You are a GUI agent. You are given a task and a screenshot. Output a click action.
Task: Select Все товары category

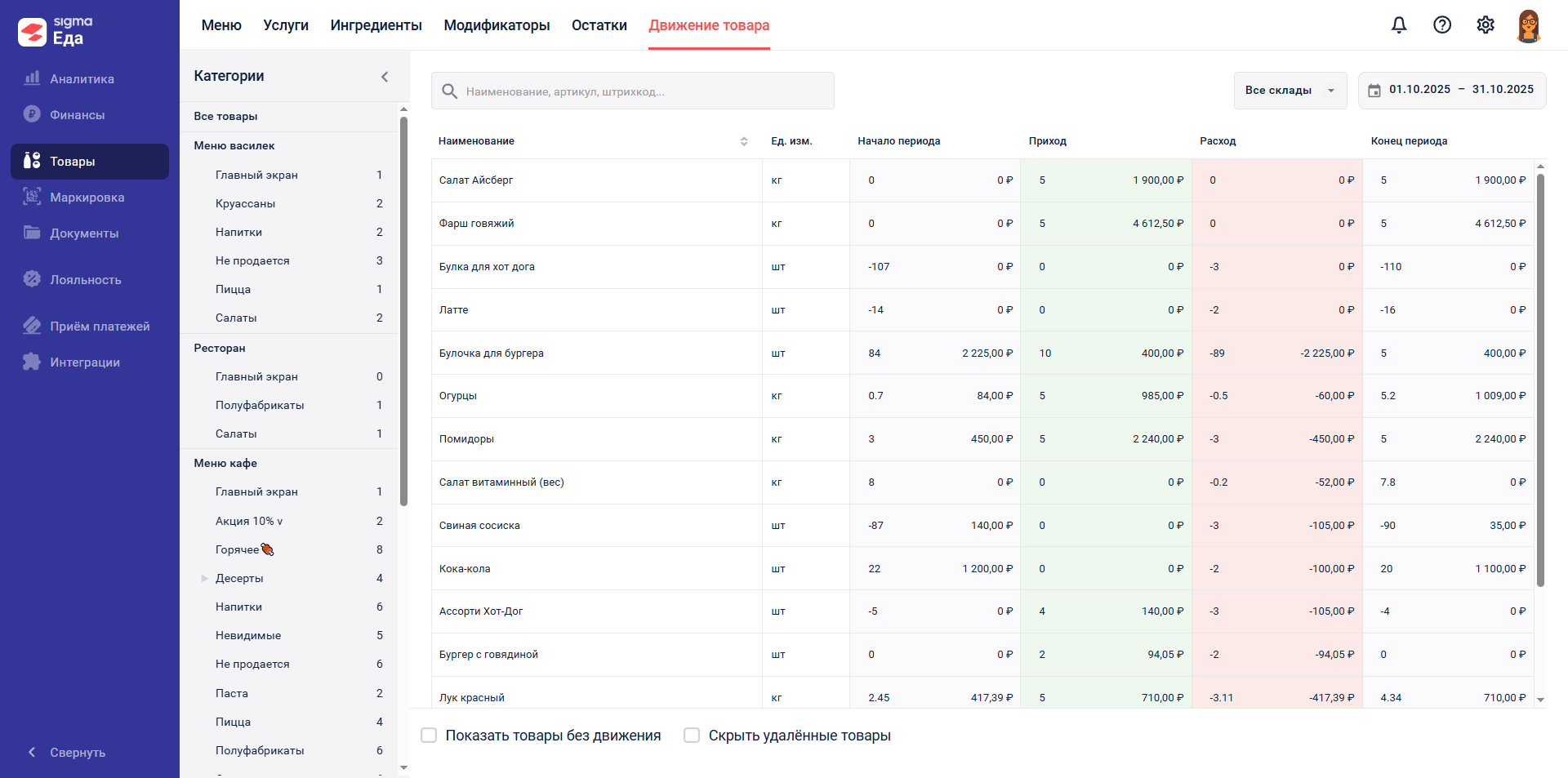(x=225, y=117)
